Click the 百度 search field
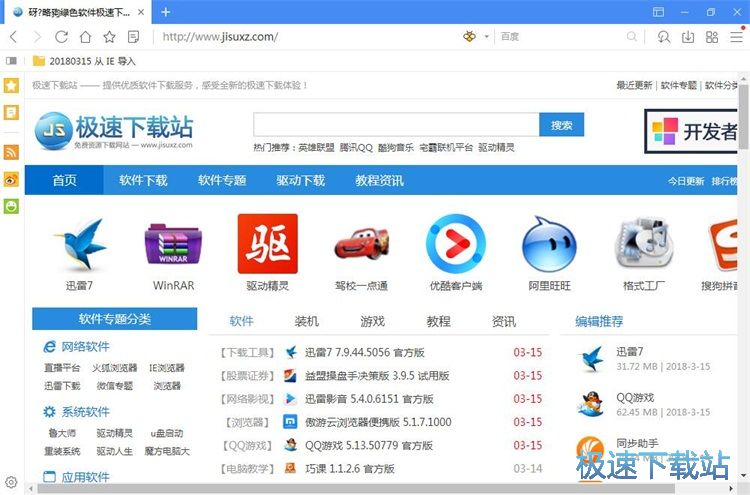This screenshot has width=750, height=495. [560, 37]
